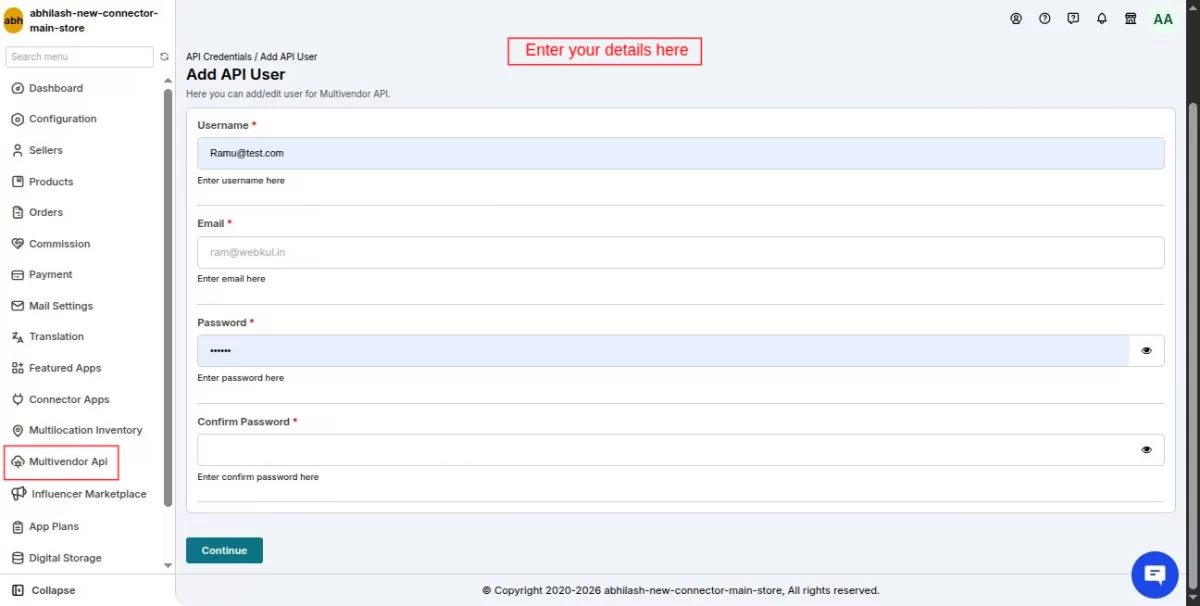This screenshot has height=606, width=1200.
Task: Click the orange abh store logo
Action: (x=14, y=20)
